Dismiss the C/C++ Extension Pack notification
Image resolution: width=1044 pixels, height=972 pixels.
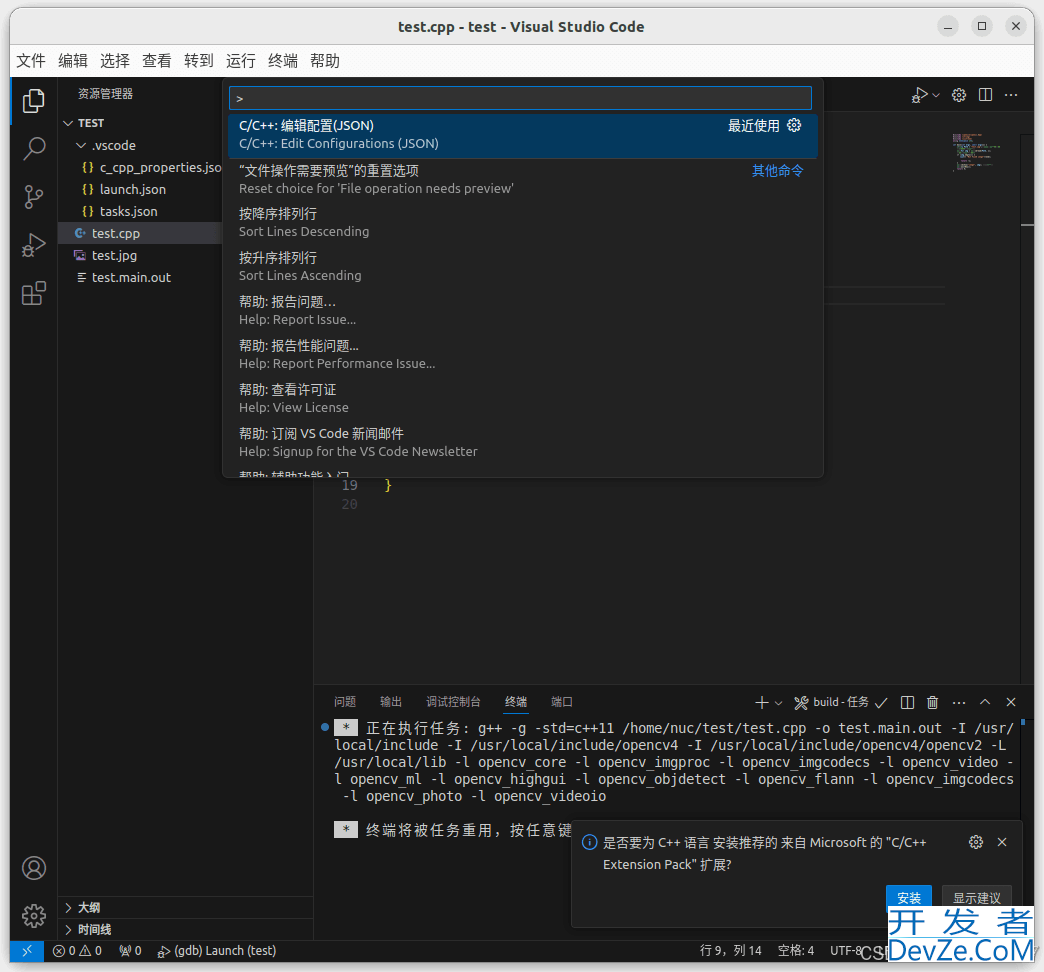[1001, 842]
